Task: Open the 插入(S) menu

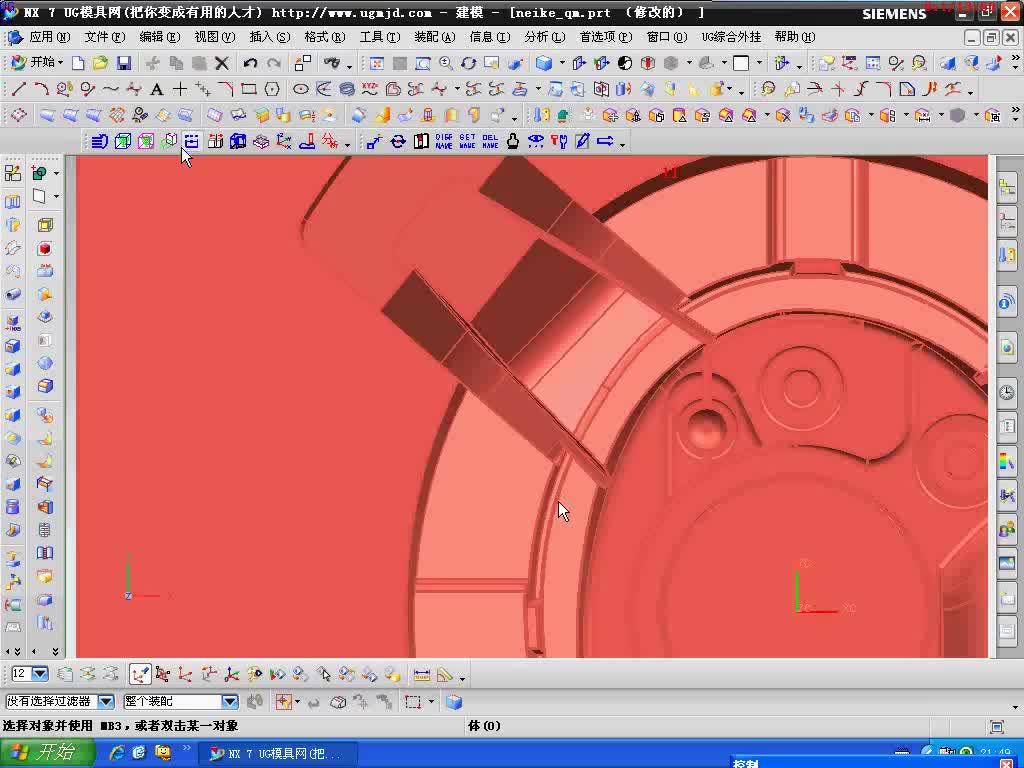Action: coord(270,37)
